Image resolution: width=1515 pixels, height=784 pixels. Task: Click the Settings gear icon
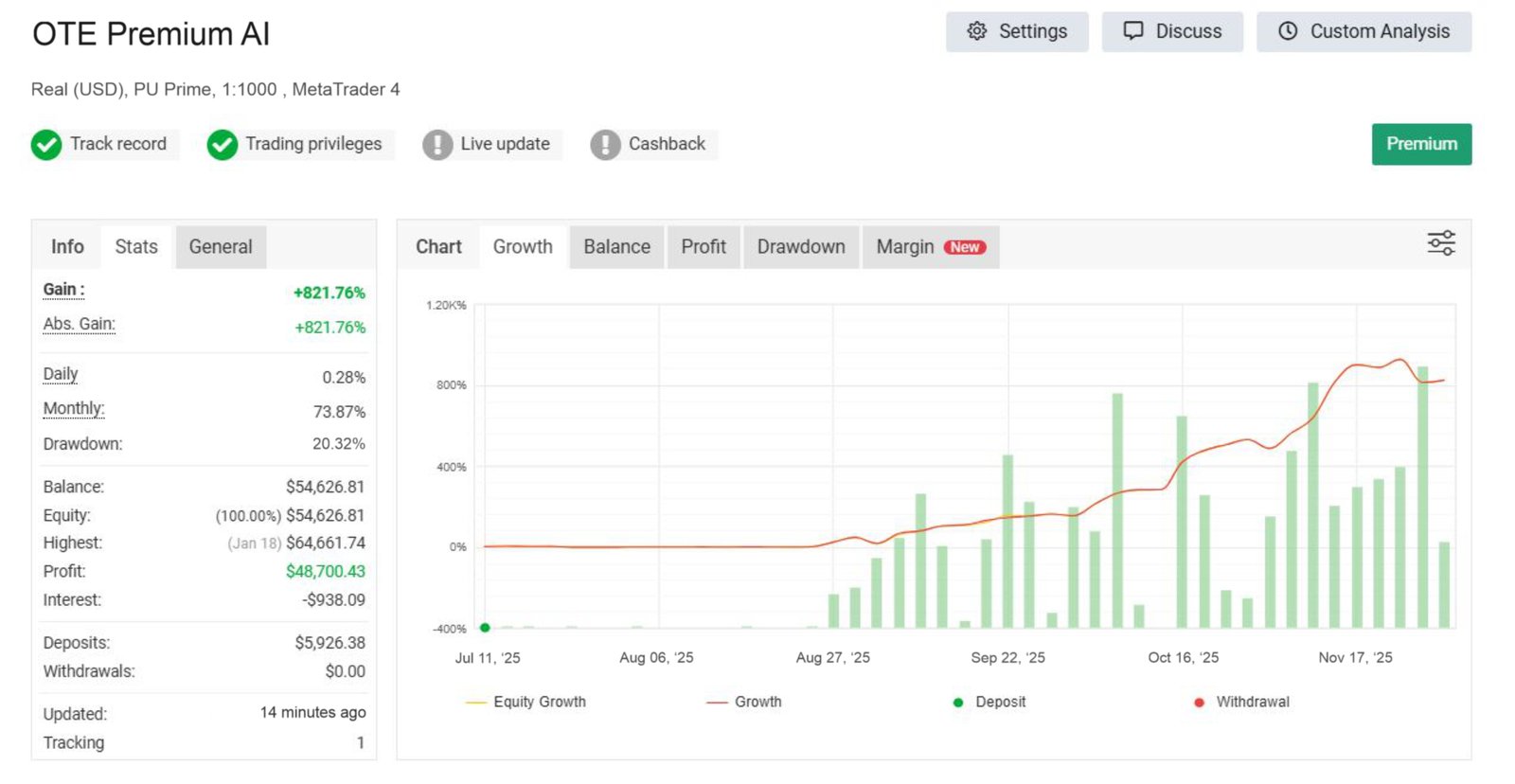point(976,31)
